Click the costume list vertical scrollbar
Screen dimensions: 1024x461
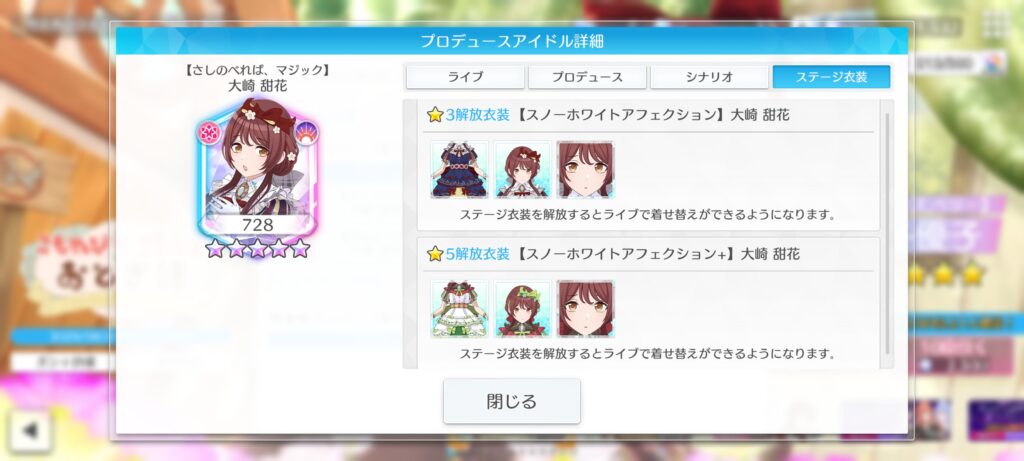[887, 234]
